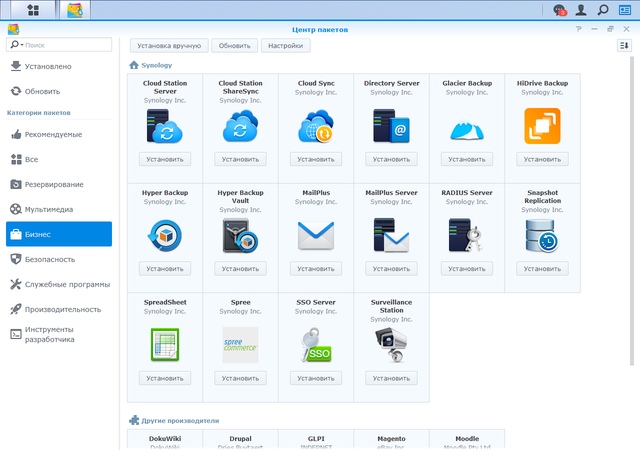Select the Рекомендуемые category
The height and width of the screenshot is (450, 640).
(x=59, y=134)
